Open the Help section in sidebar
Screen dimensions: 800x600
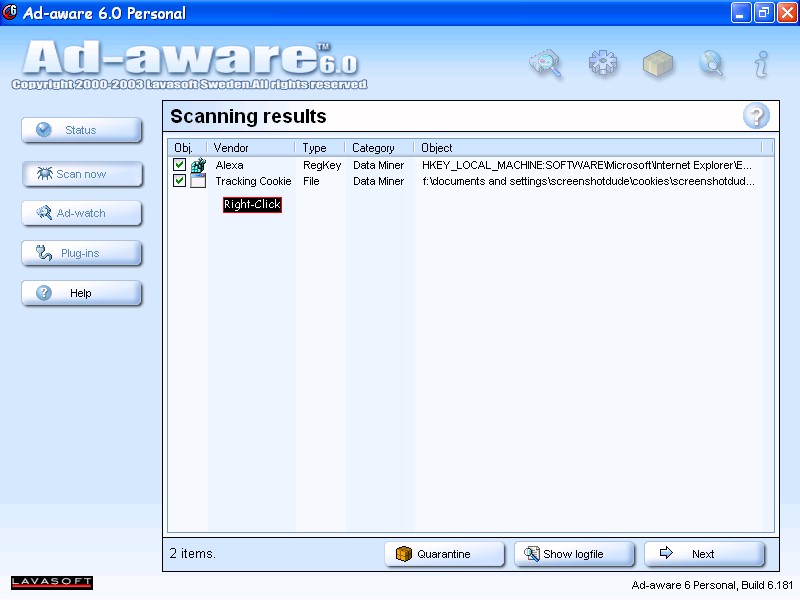click(82, 293)
